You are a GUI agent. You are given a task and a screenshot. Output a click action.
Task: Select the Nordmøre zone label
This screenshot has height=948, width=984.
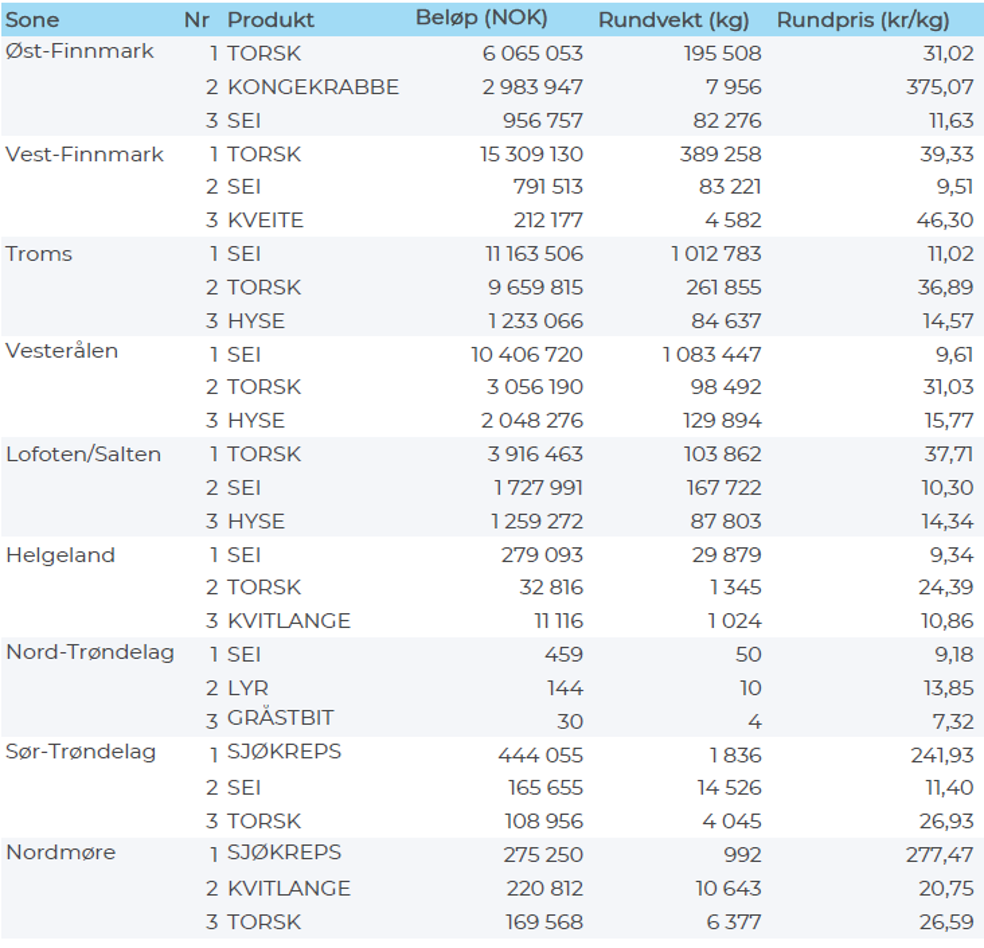(x=61, y=853)
